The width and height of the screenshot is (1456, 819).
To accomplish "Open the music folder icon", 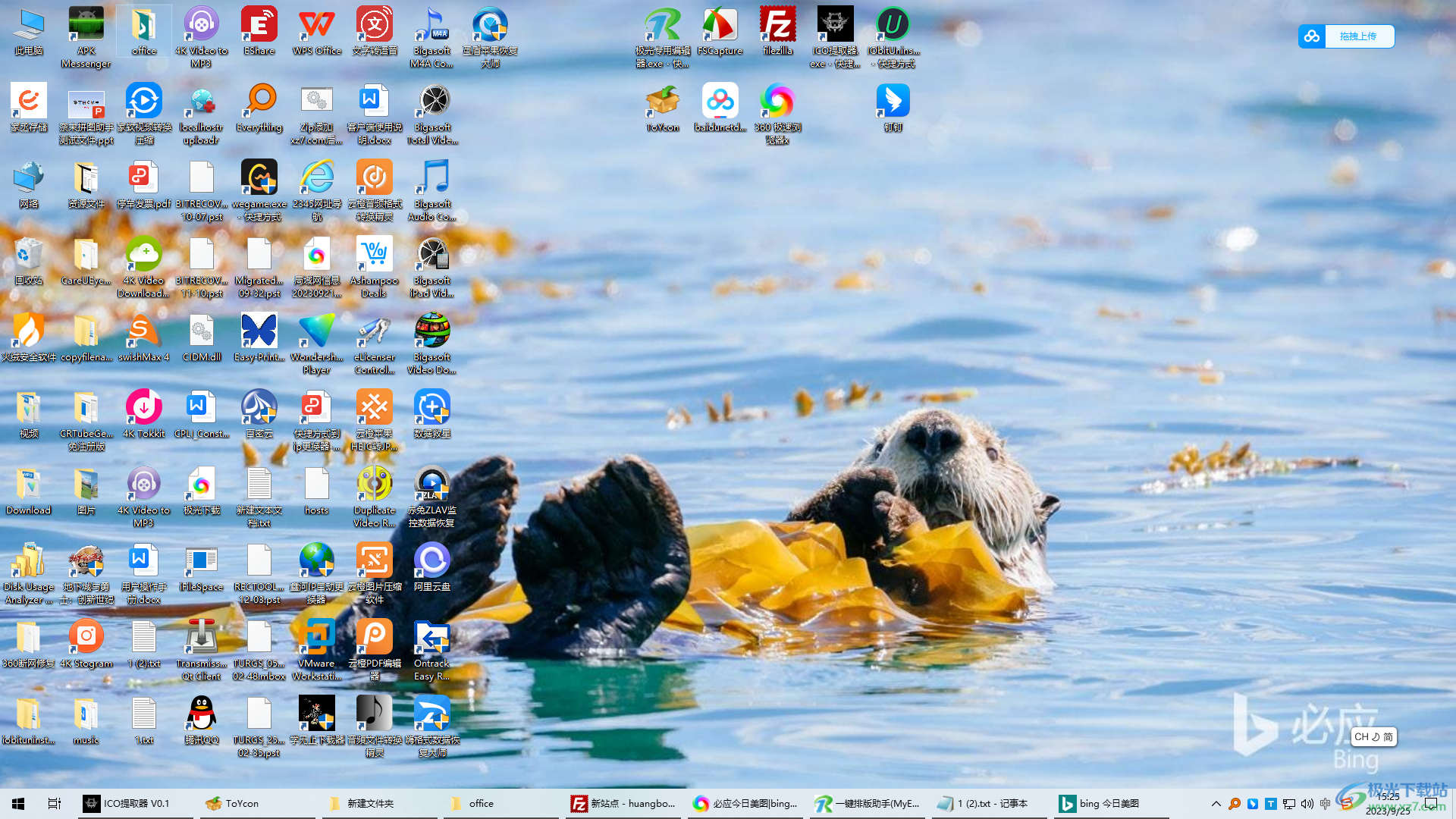I will pos(86,720).
